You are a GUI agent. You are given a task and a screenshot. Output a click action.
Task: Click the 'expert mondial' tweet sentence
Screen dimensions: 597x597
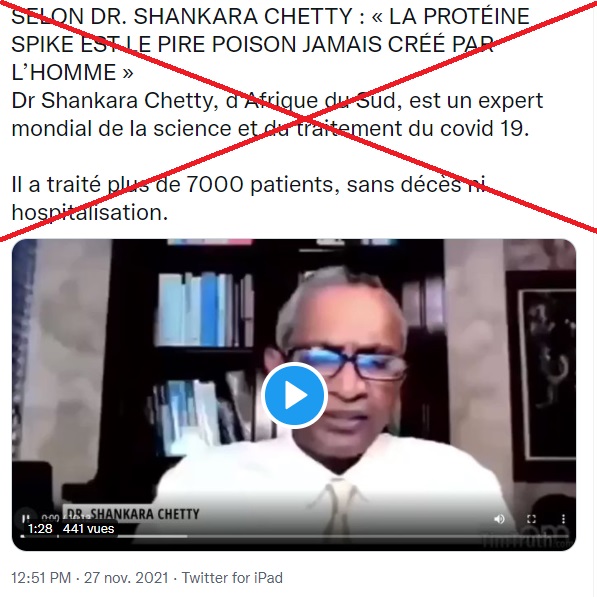tap(277, 114)
